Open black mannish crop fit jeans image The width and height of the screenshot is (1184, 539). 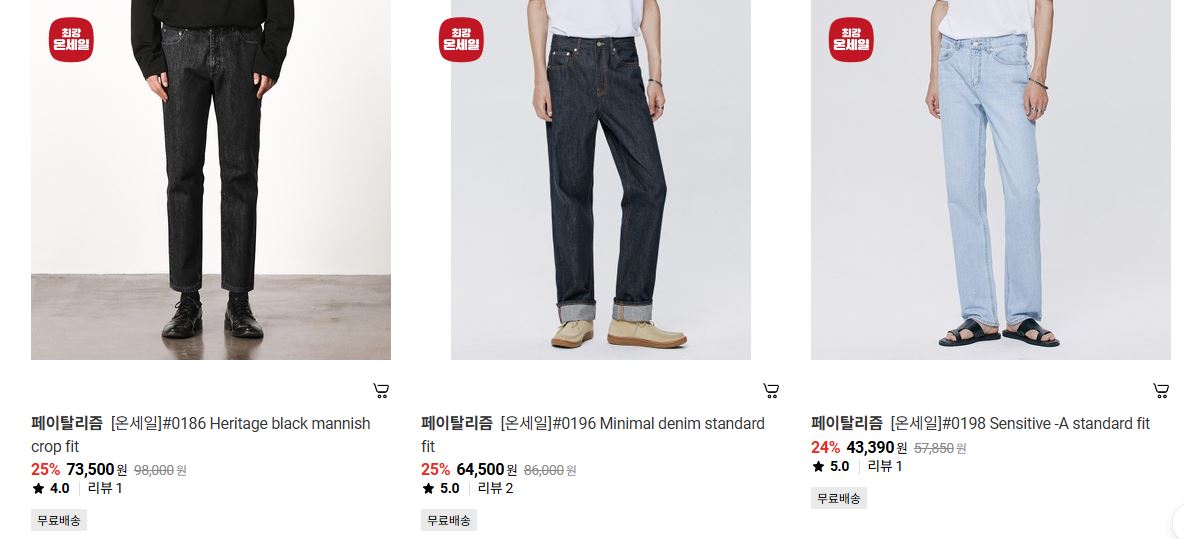(211, 180)
